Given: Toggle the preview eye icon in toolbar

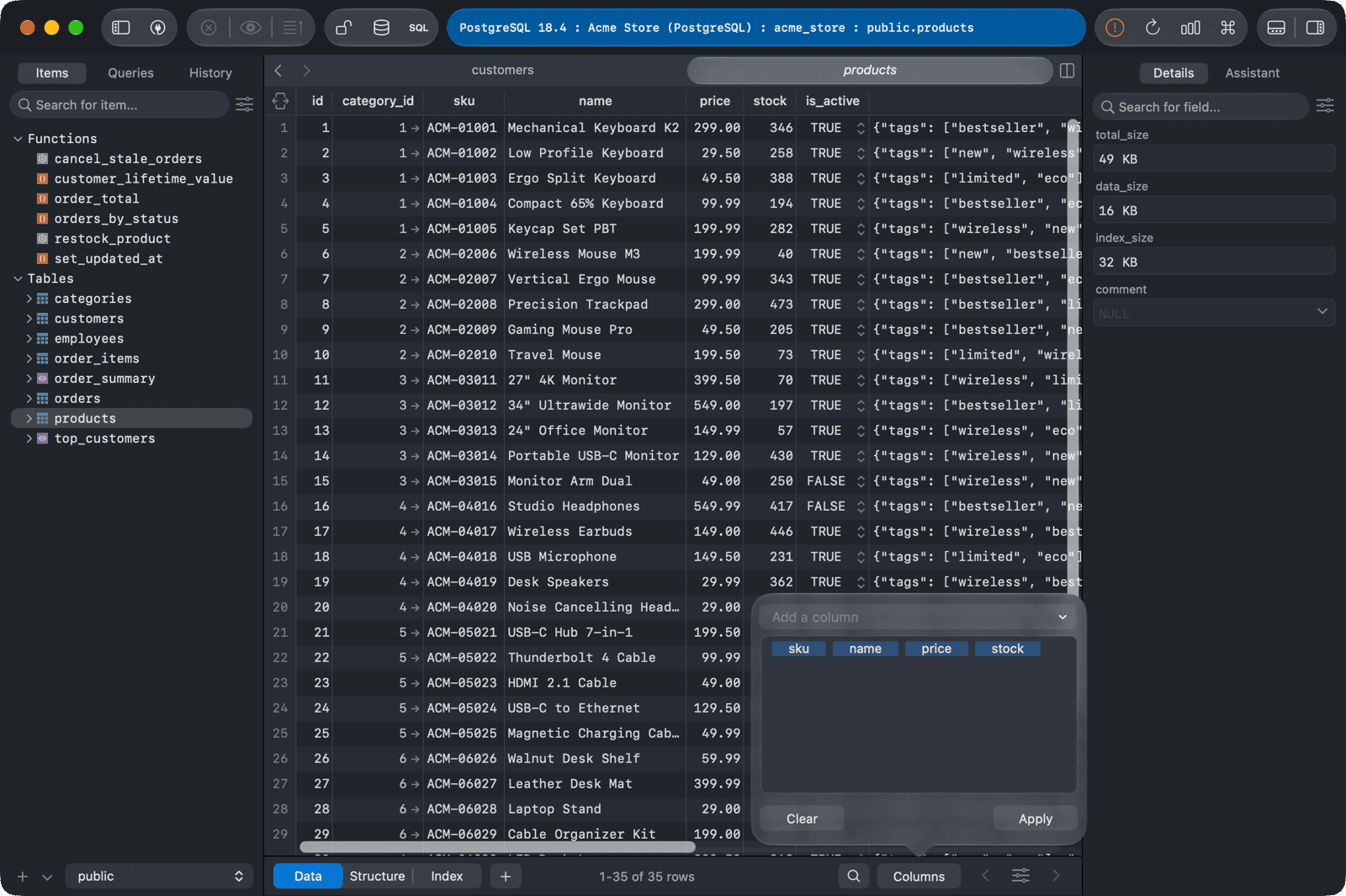Looking at the screenshot, I should pyautogui.click(x=251, y=28).
